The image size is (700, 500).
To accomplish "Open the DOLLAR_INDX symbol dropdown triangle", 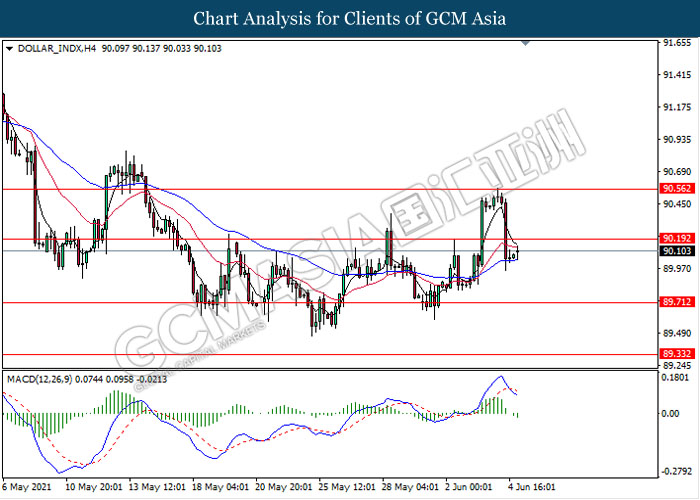I will click(x=9, y=49).
